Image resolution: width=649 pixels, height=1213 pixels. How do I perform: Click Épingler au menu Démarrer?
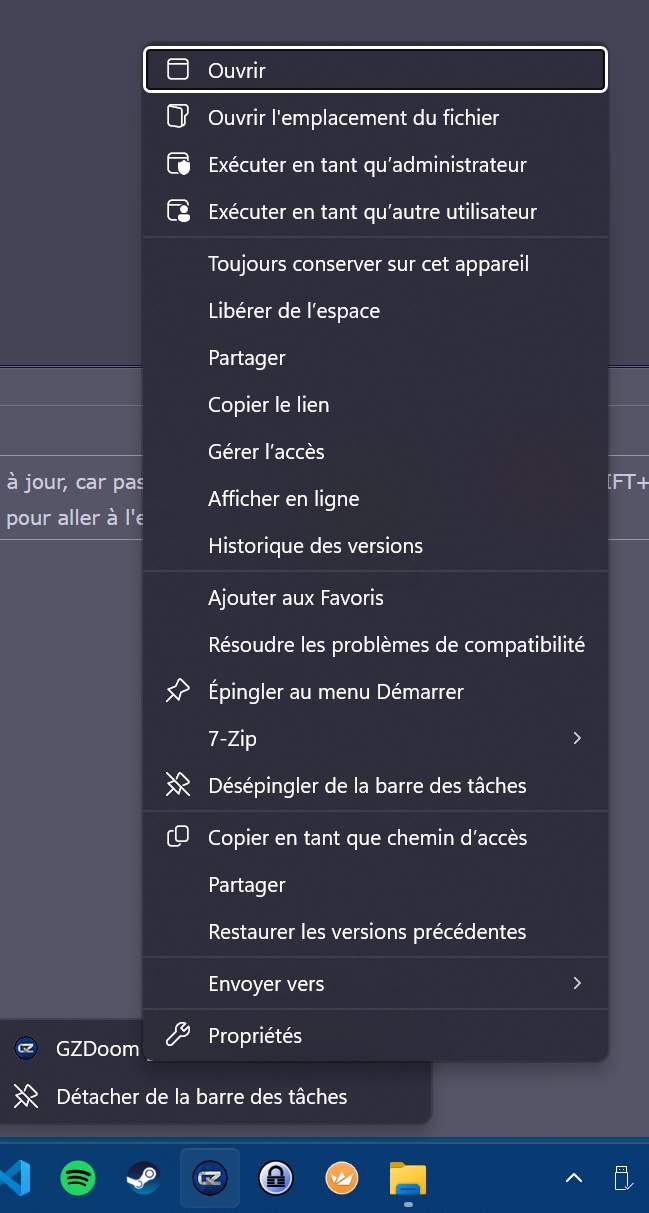coord(335,692)
